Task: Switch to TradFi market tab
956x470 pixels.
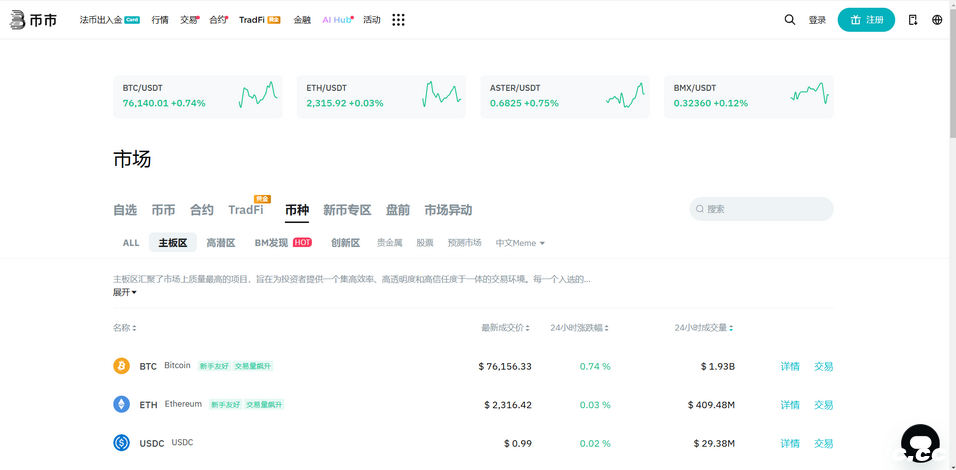Action: click(246, 210)
